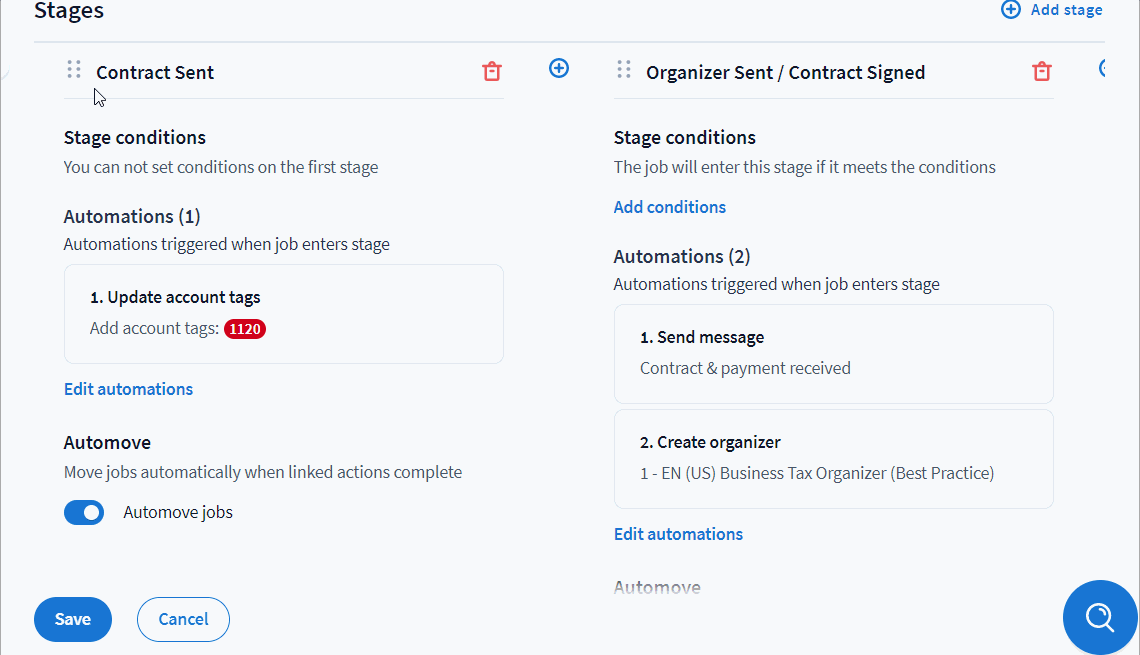Click Add conditions for Organizer Sent stage
Viewport: 1140px width, 655px height.
(x=669, y=207)
